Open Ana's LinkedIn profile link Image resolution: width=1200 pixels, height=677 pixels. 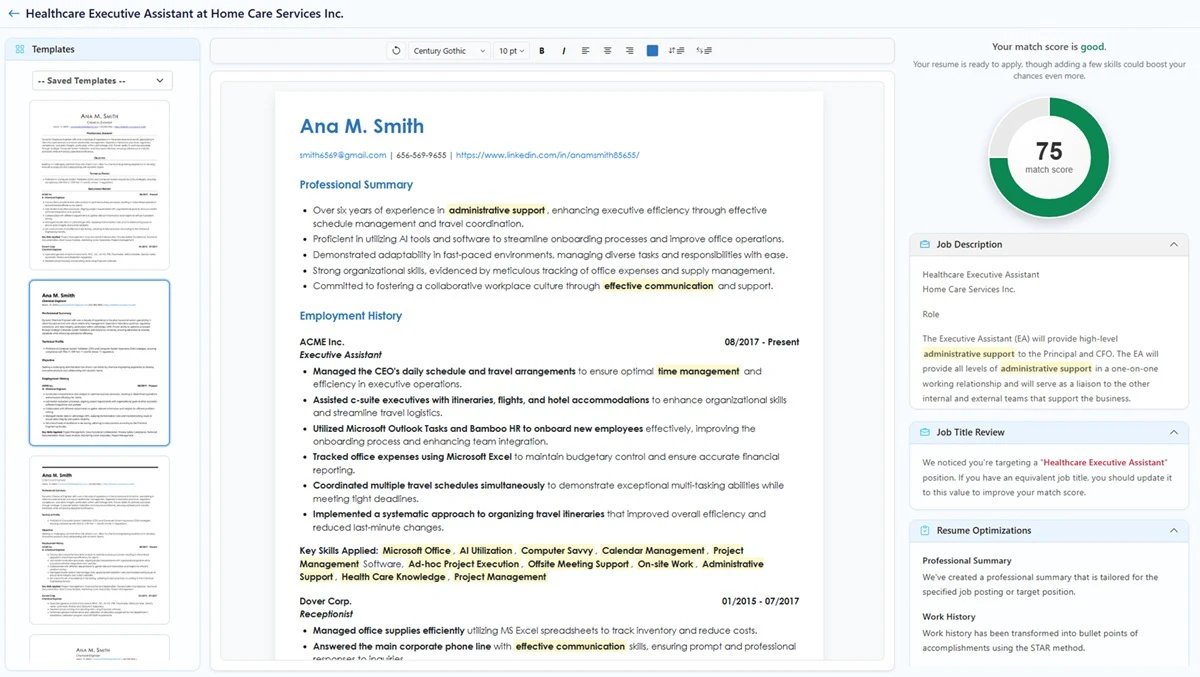[550, 155]
